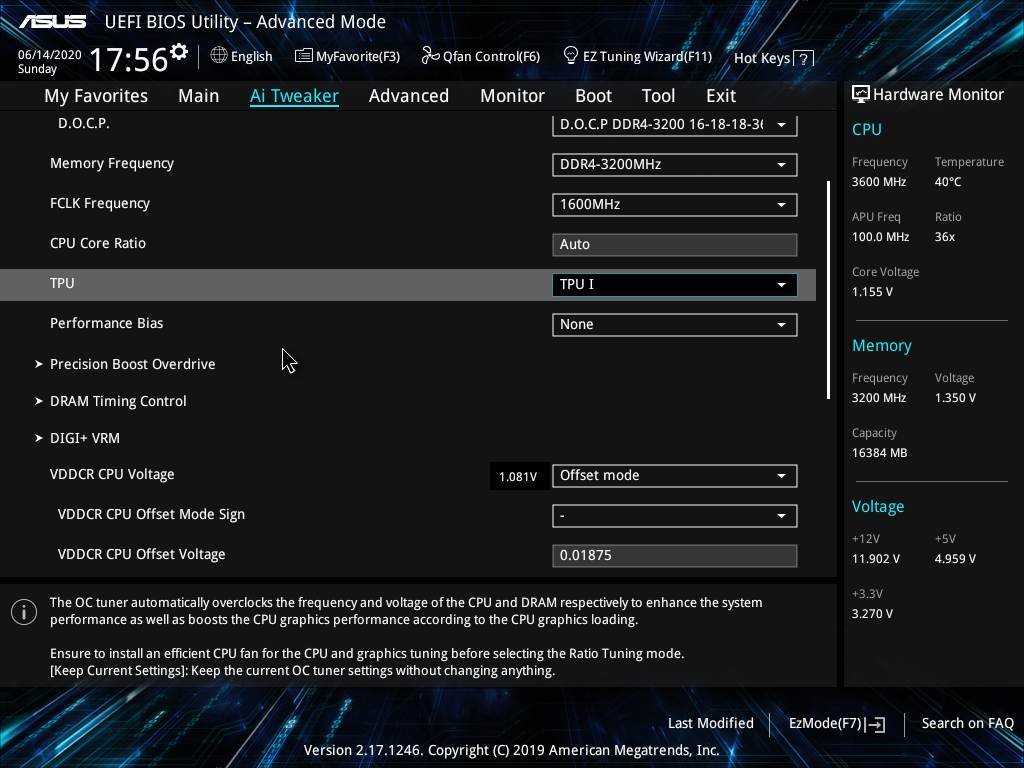This screenshot has height=768, width=1024.
Task: Click the 3600 MHz CPU frequency value
Action: (x=879, y=182)
